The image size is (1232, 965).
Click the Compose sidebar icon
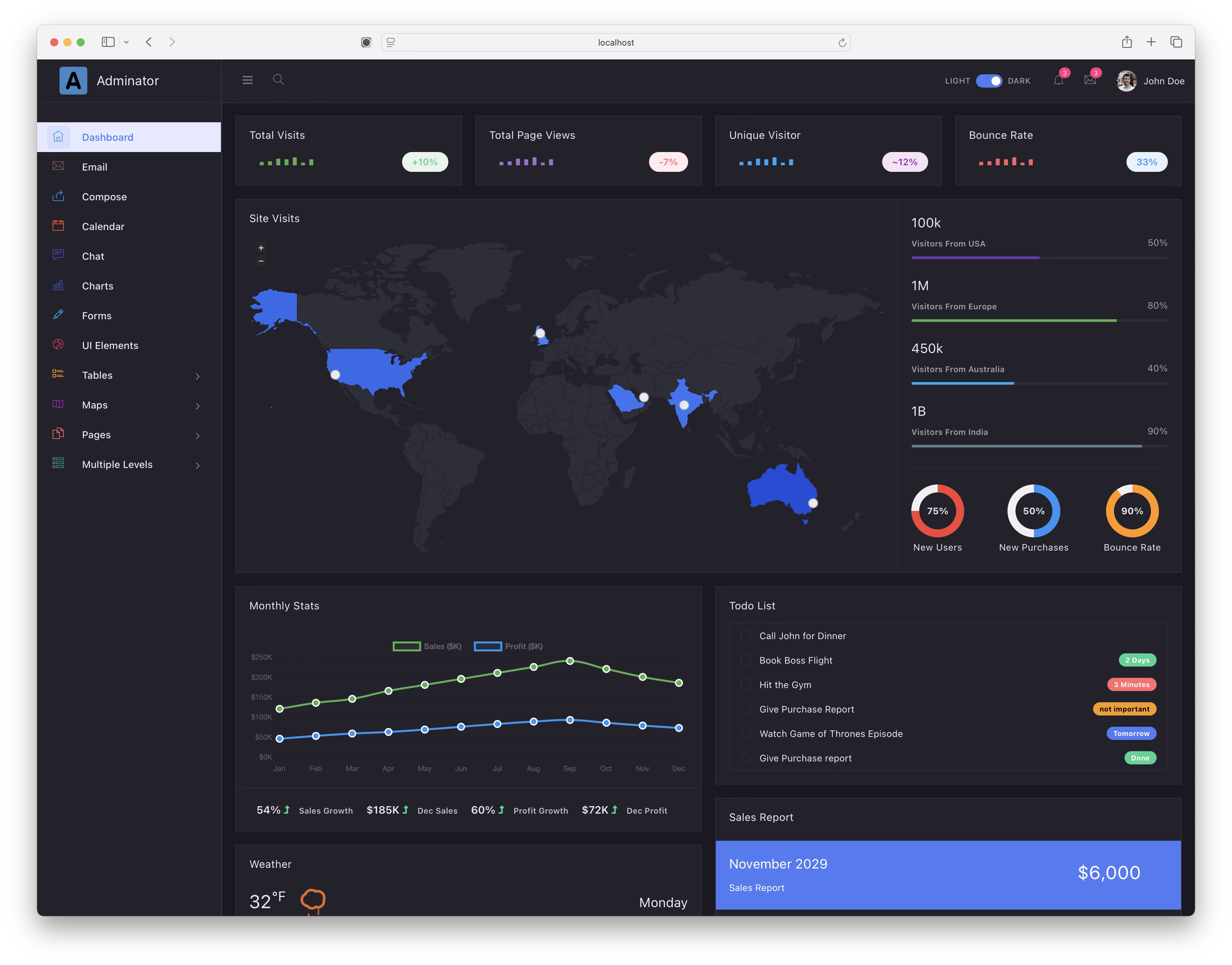click(58, 197)
